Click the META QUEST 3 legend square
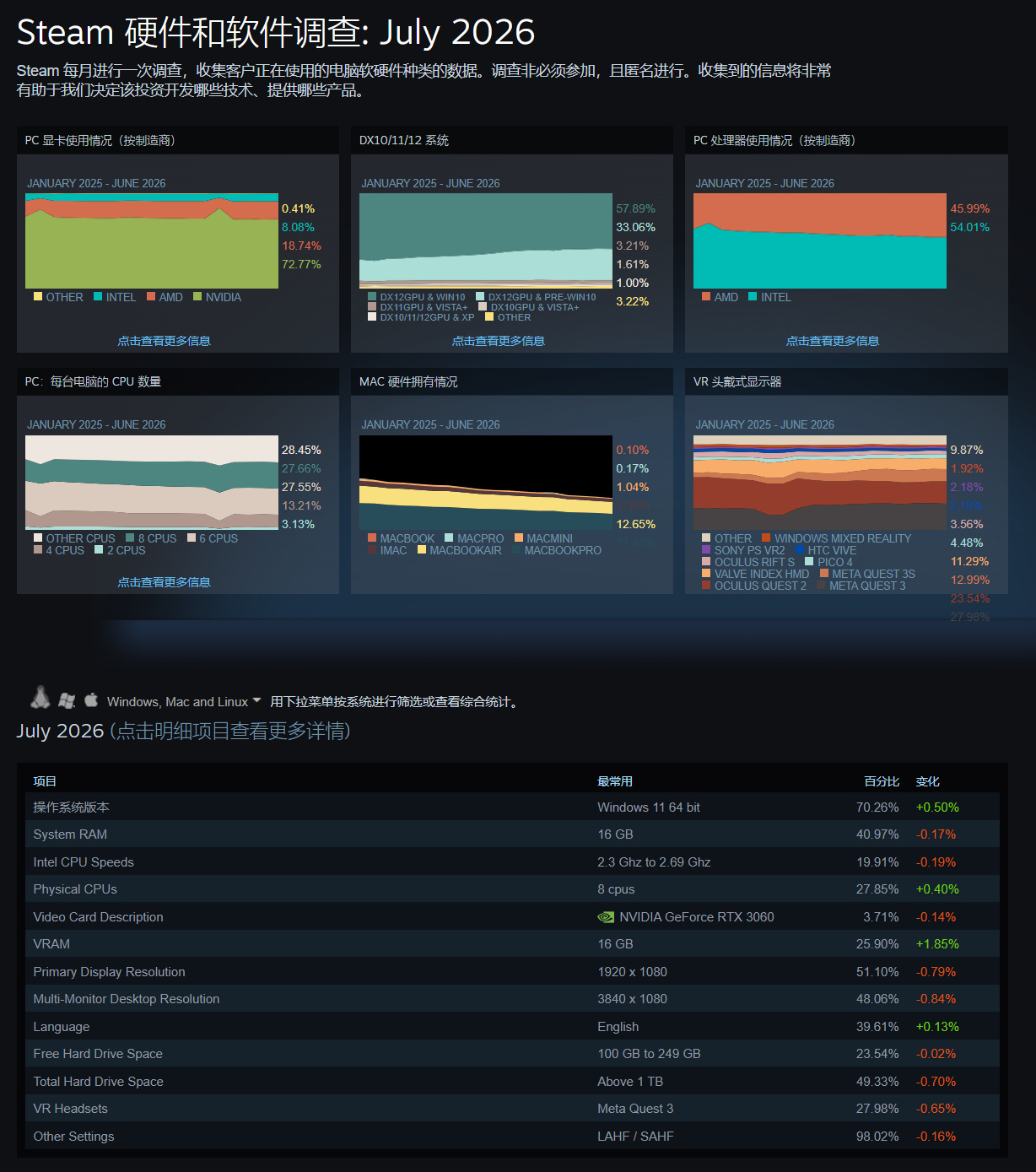 pos(821,585)
